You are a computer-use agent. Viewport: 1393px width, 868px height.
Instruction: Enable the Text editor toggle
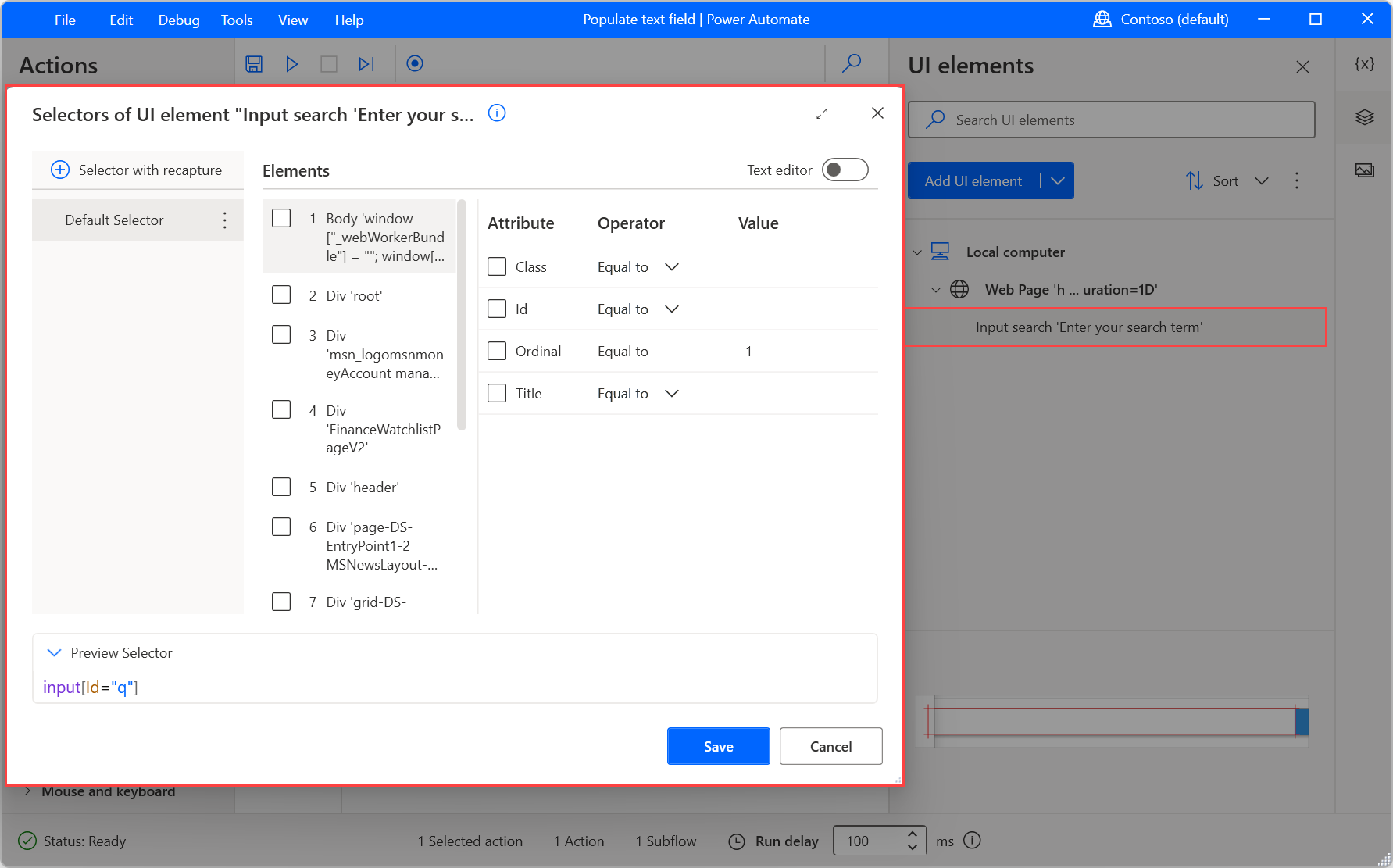[x=845, y=170]
